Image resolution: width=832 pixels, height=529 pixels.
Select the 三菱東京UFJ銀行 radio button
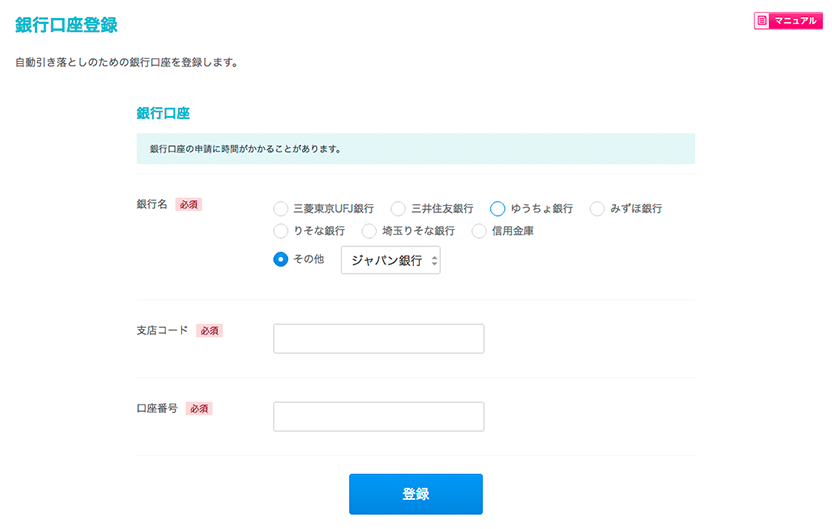pyautogui.click(x=281, y=209)
